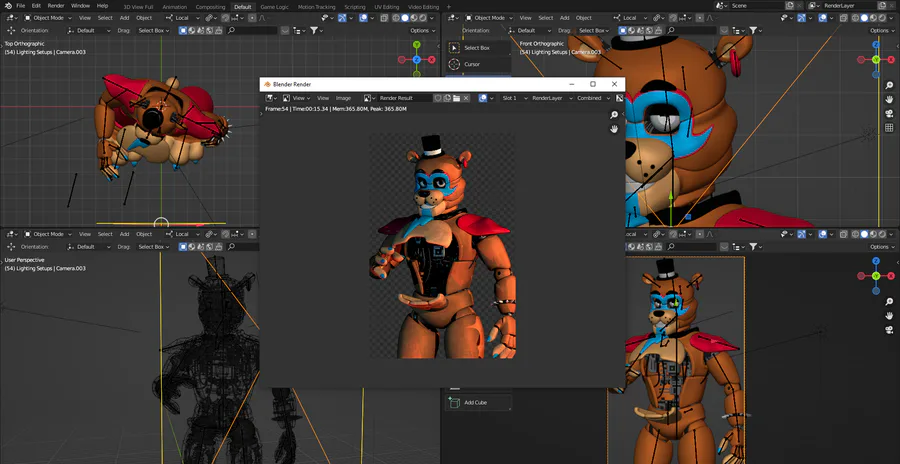Click zoom magnifier icon in Render window
900x464 pixels.
pyautogui.click(x=614, y=115)
